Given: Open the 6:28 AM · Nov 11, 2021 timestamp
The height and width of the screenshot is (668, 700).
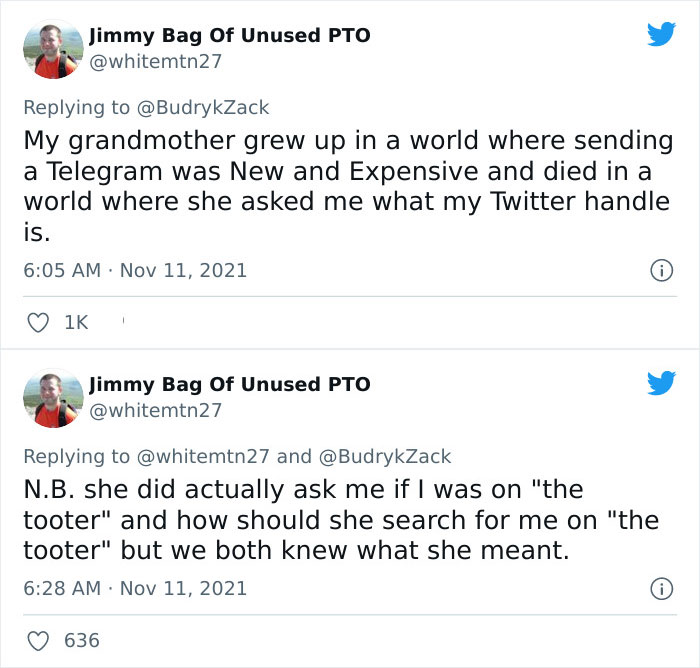Looking at the screenshot, I should coord(135,588).
